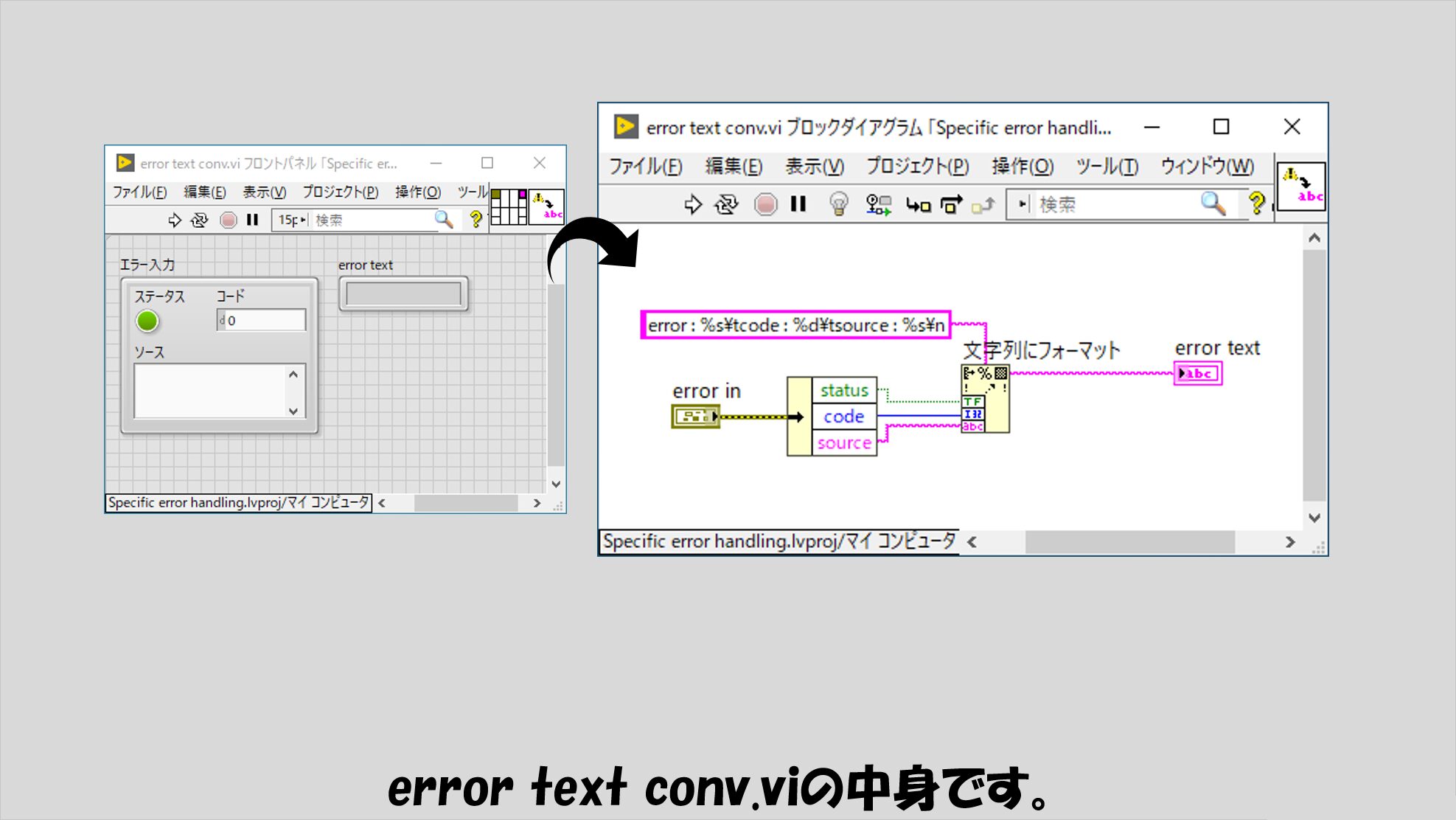Open Context Help question mark in block diagram
Viewport: 1456px width, 820px height.
(x=1256, y=203)
